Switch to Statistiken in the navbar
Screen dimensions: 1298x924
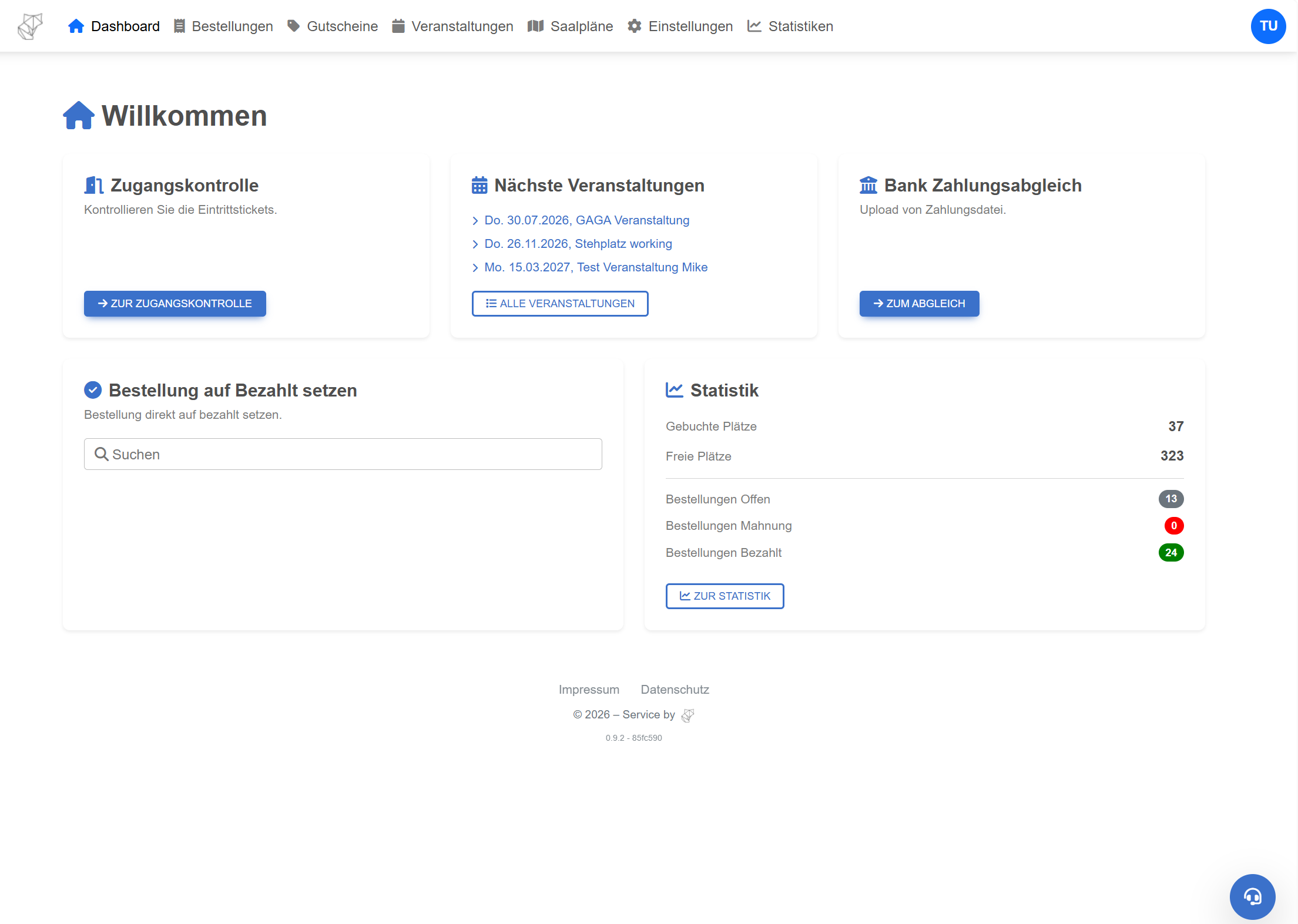(790, 26)
